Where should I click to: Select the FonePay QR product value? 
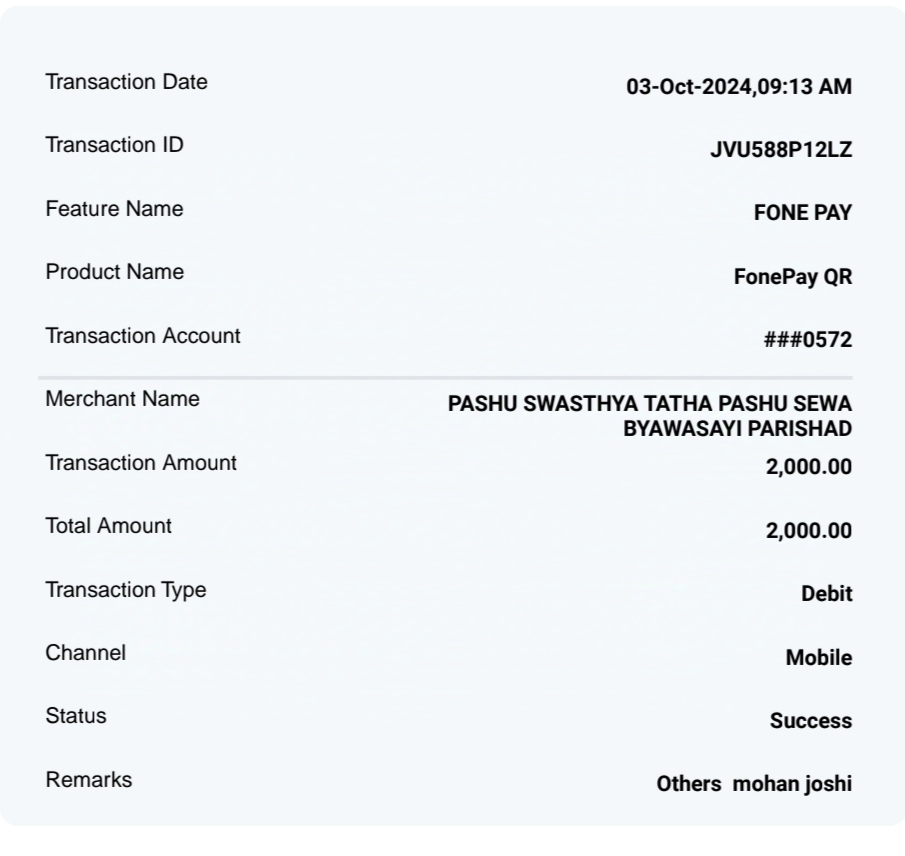792,276
